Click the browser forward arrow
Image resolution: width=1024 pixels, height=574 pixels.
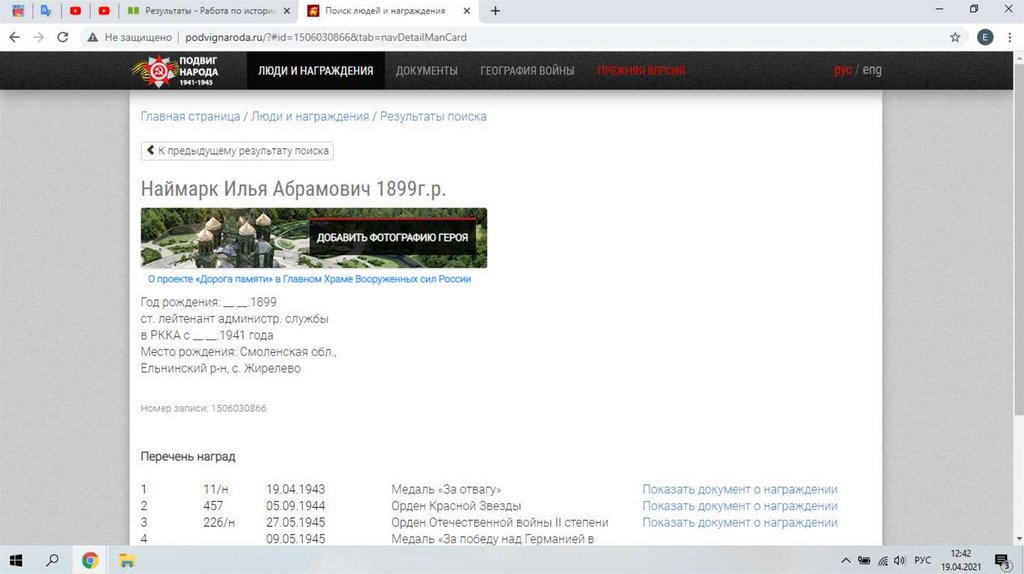click(x=39, y=37)
